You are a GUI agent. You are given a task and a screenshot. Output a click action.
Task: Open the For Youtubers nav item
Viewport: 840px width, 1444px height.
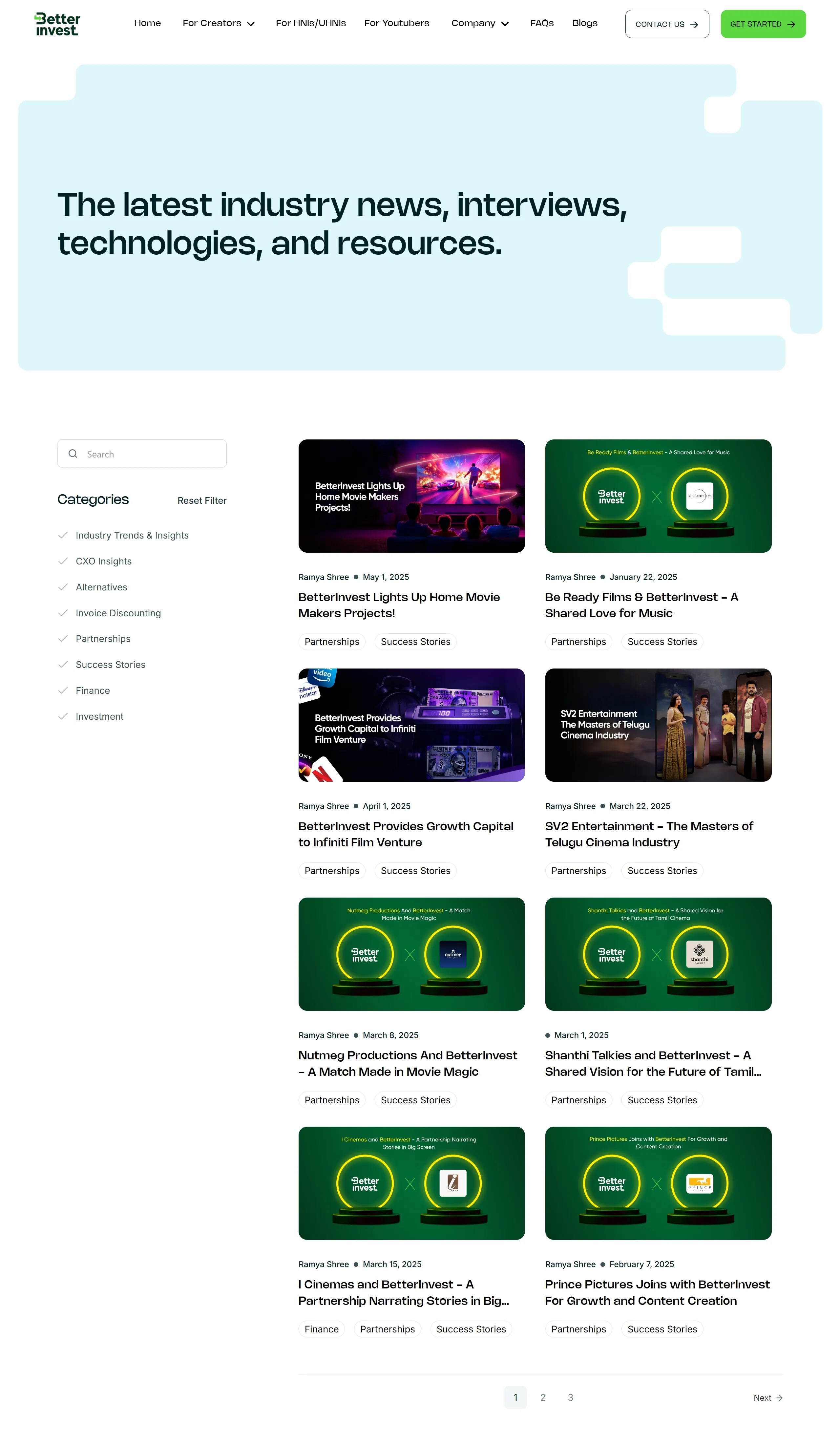(396, 24)
